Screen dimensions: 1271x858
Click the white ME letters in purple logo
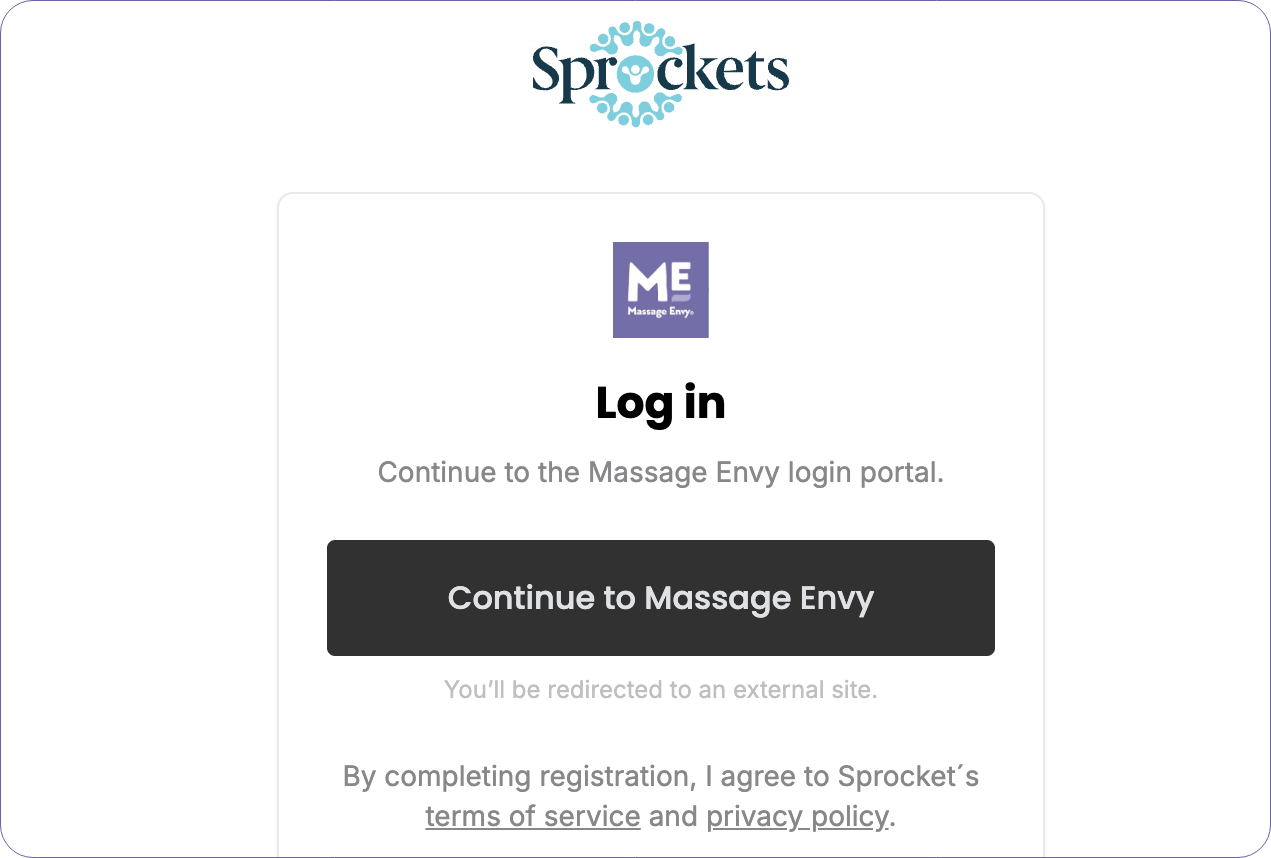(x=659, y=281)
